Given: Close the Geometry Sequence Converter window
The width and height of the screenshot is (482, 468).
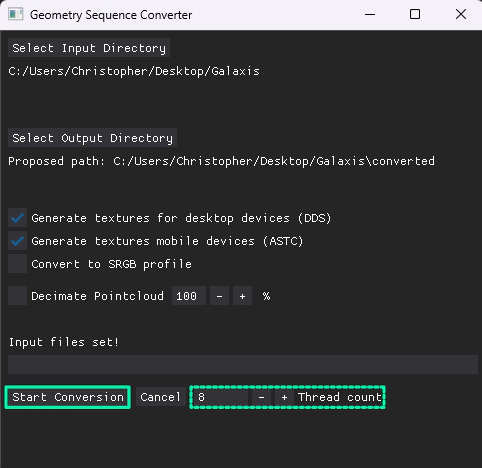Looking at the screenshot, I should (x=461, y=15).
